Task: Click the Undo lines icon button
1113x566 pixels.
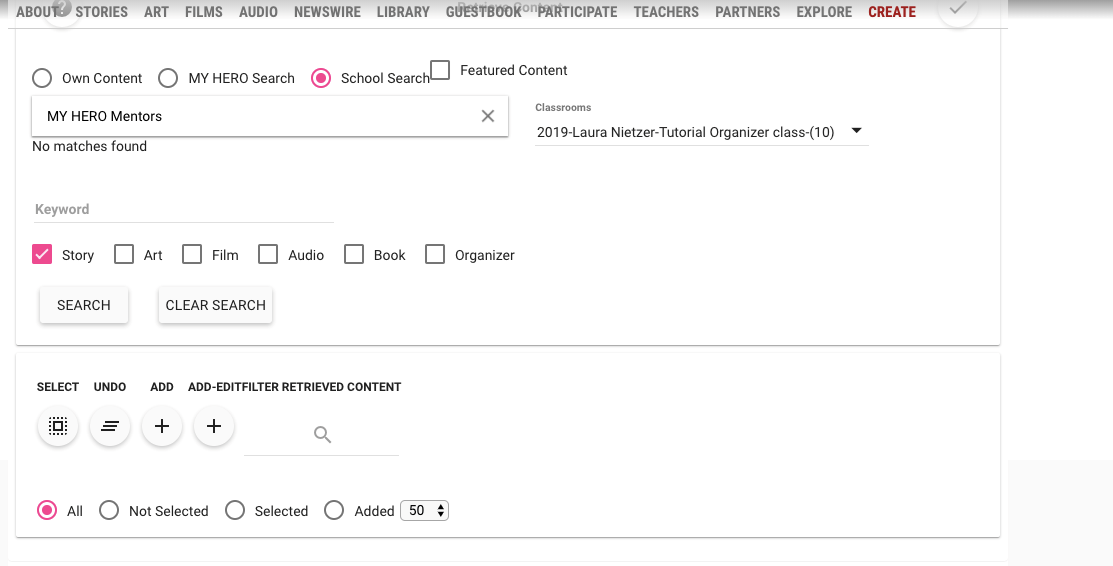Action: pyautogui.click(x=110, y=426)
